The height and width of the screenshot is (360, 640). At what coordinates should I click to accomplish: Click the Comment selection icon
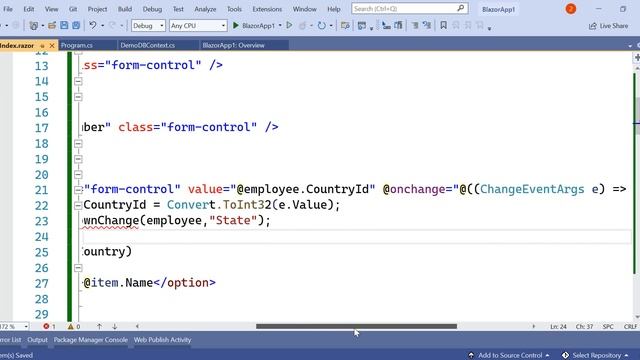point(415,25)
